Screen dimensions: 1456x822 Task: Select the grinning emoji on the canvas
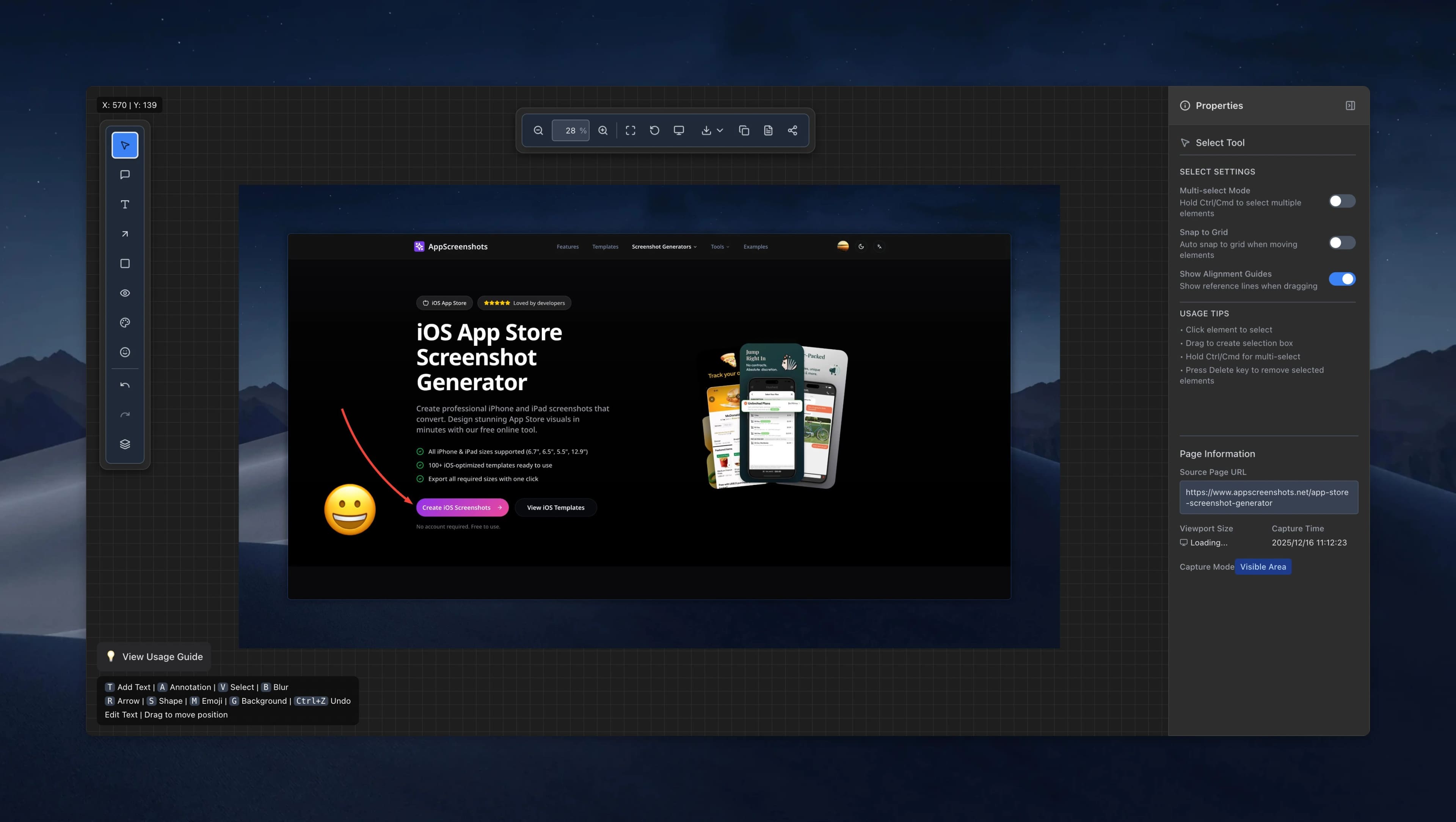coord(350,509)
